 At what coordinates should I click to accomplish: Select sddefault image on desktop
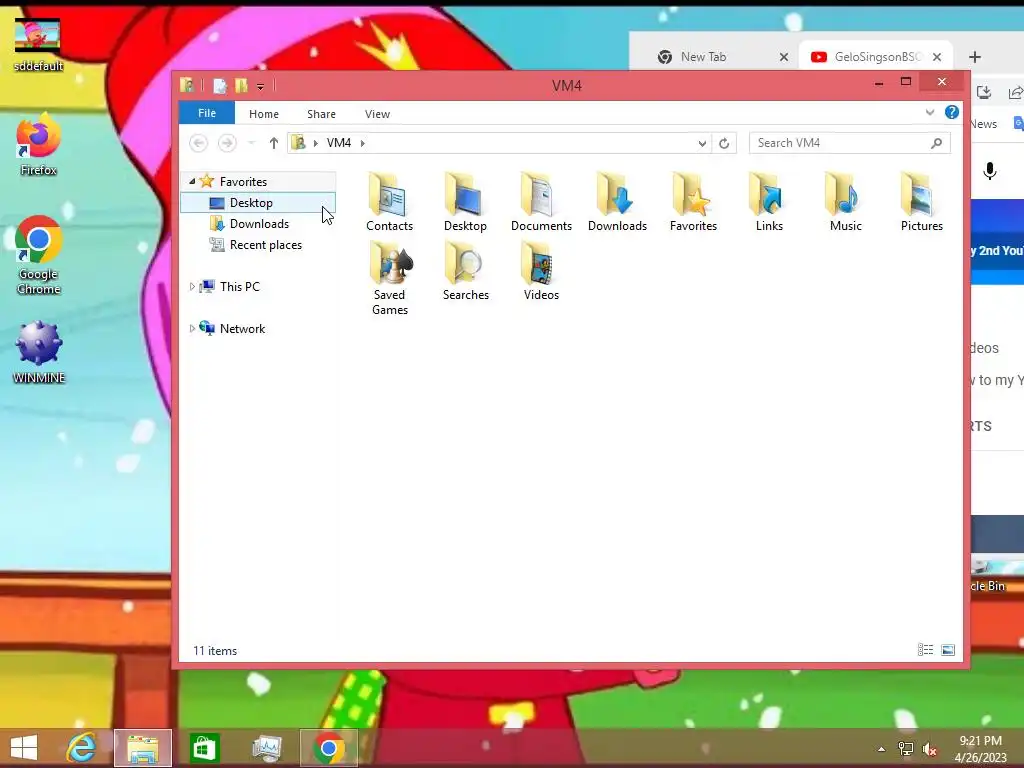[x=38, y=44]
